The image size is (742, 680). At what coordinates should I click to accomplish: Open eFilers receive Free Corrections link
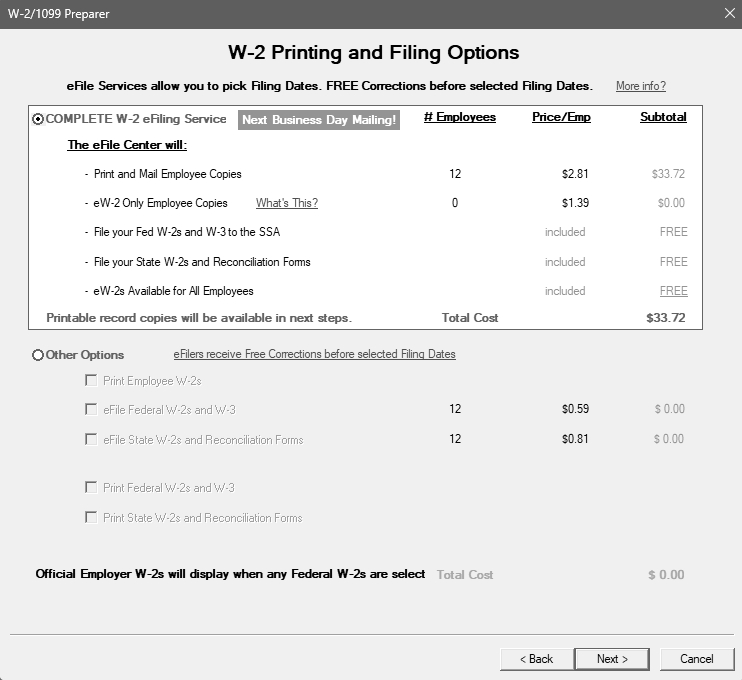pyautogui.click(x=314, y=354)
